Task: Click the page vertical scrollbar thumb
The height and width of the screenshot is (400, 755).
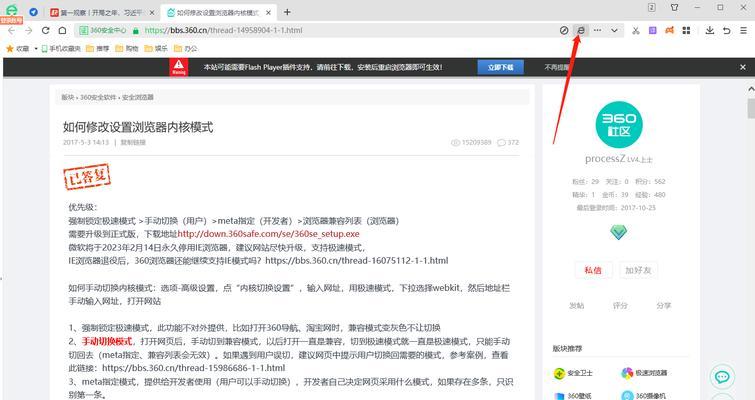Action: pyautogui.click(x=751, y=108)
